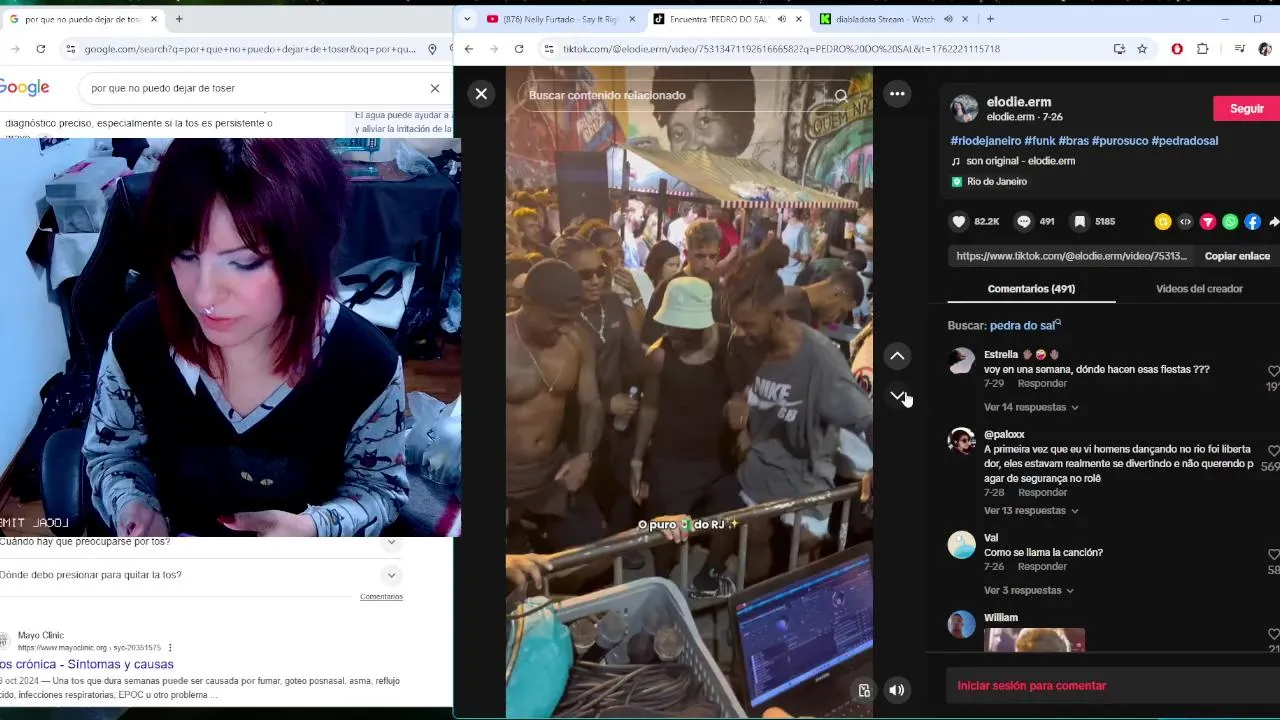Open the Rio de Janeiro location tag
The image size is (1280, 720).
coord(988,182)
